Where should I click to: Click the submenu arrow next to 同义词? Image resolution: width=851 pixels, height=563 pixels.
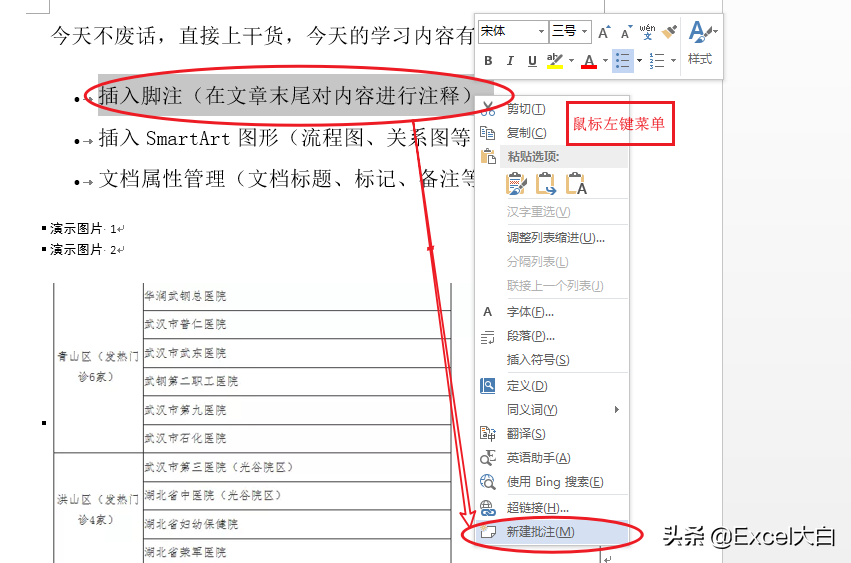617,409
